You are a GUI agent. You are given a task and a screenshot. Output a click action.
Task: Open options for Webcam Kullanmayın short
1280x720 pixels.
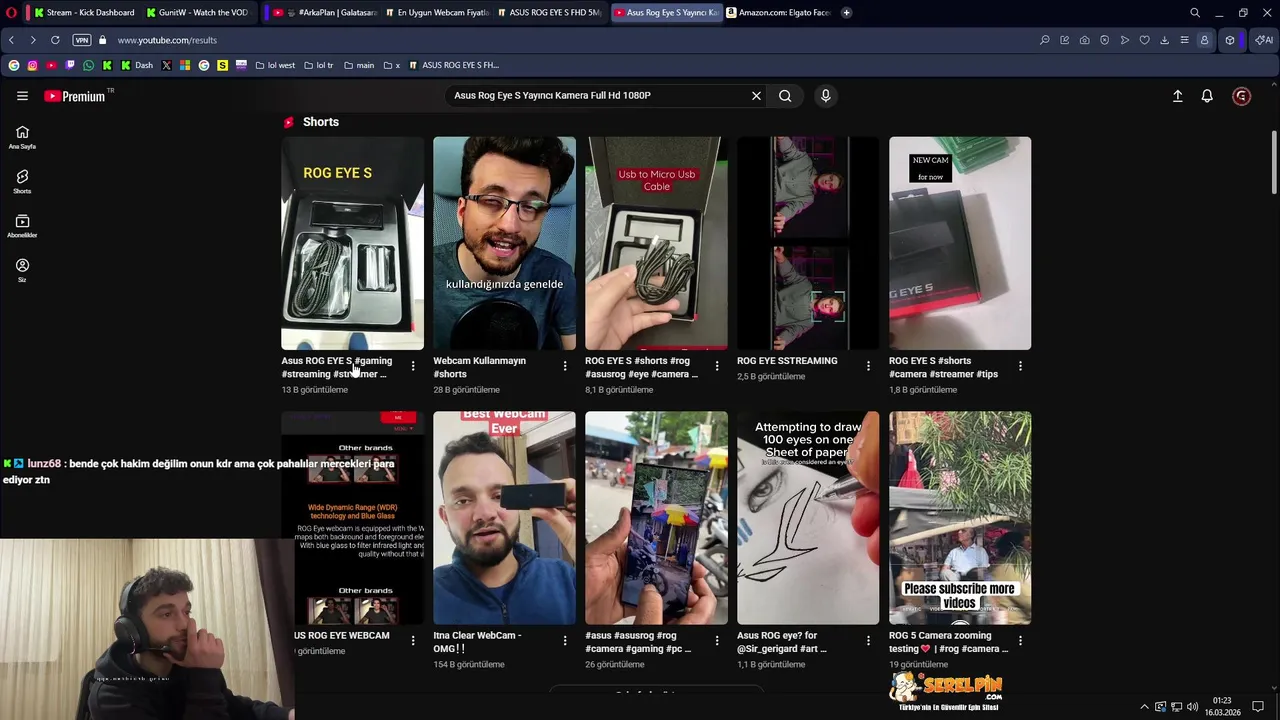click(x=565, y=366)
